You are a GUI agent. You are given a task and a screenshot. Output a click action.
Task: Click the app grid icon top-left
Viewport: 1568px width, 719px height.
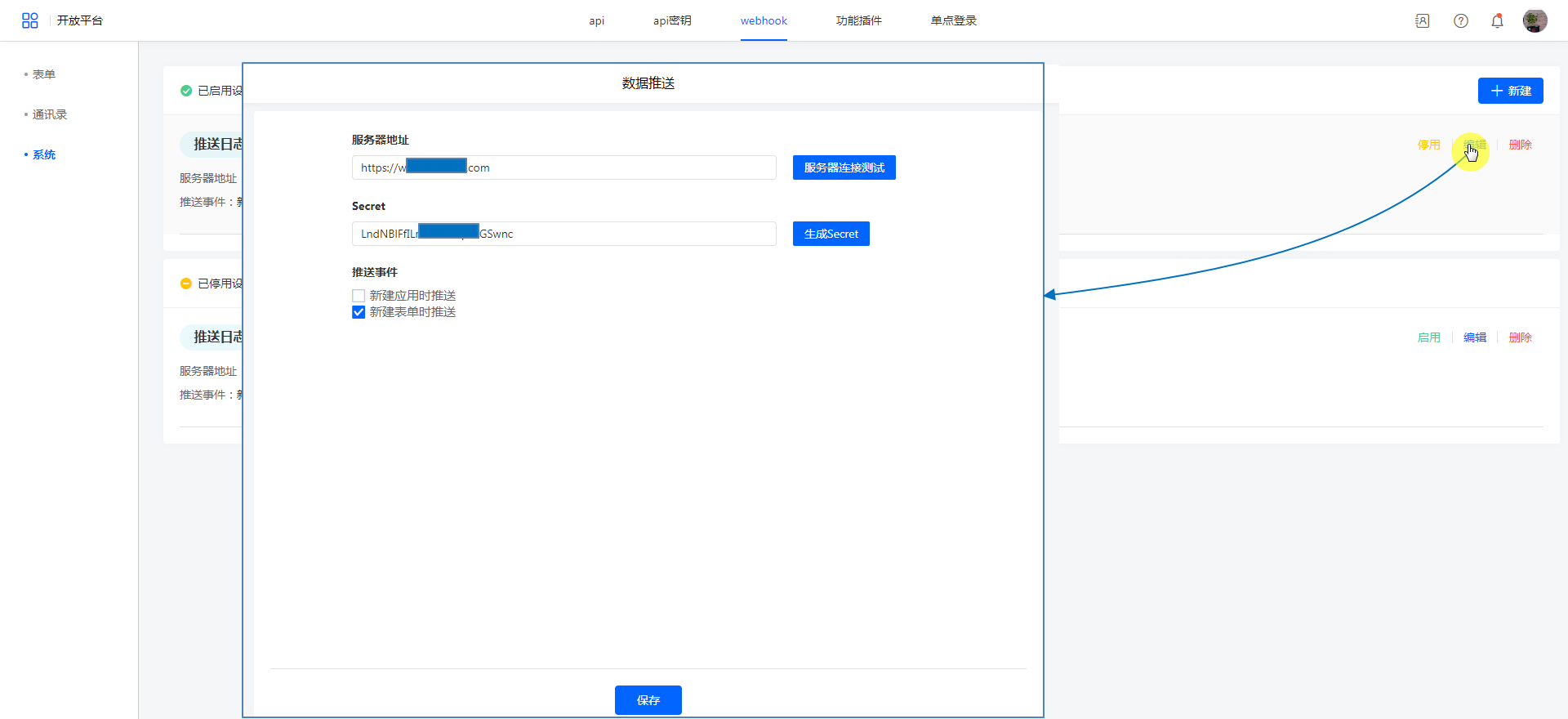tap(30, 20)
